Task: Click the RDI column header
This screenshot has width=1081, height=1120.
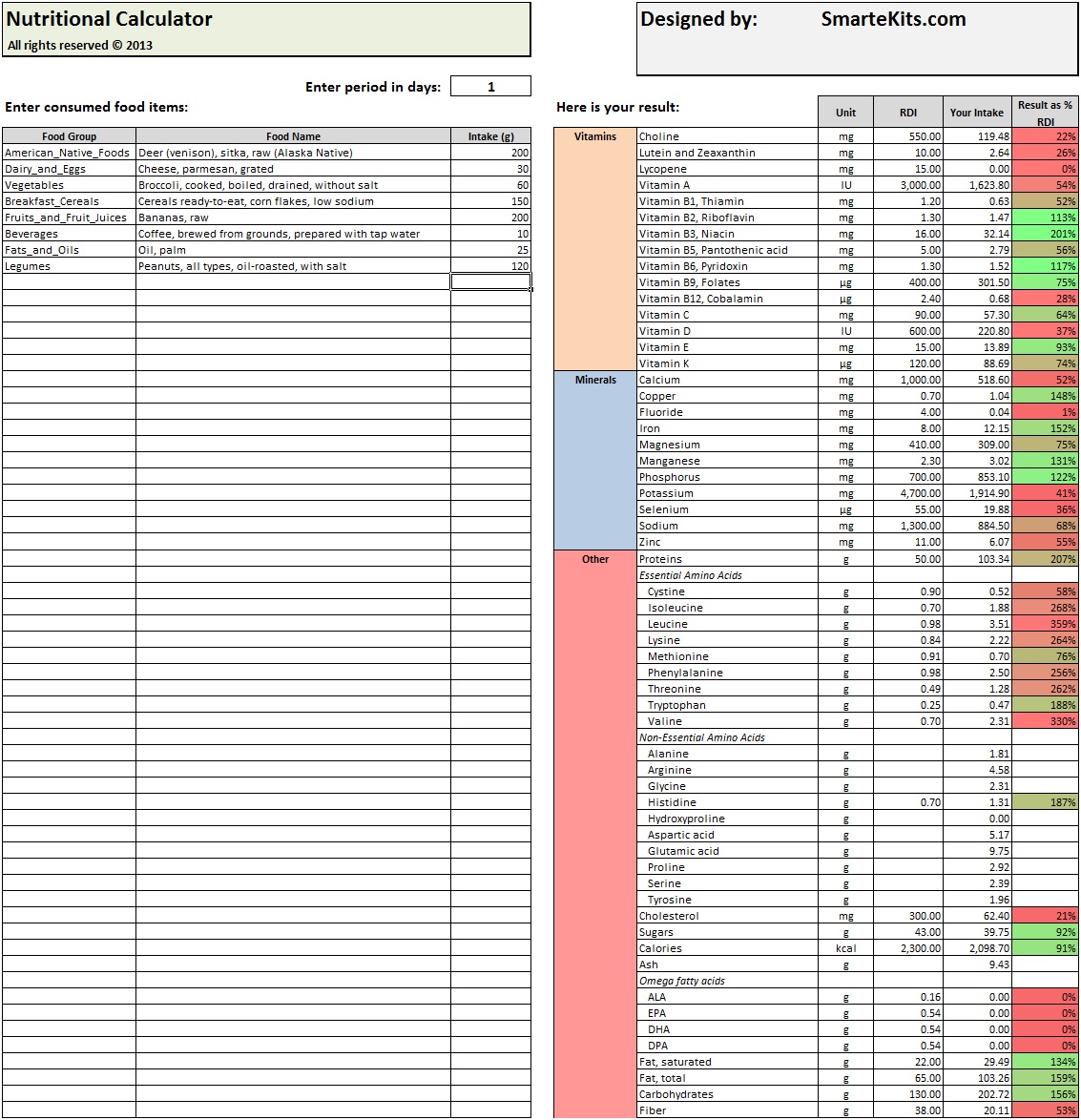Action: click(907, 111)
